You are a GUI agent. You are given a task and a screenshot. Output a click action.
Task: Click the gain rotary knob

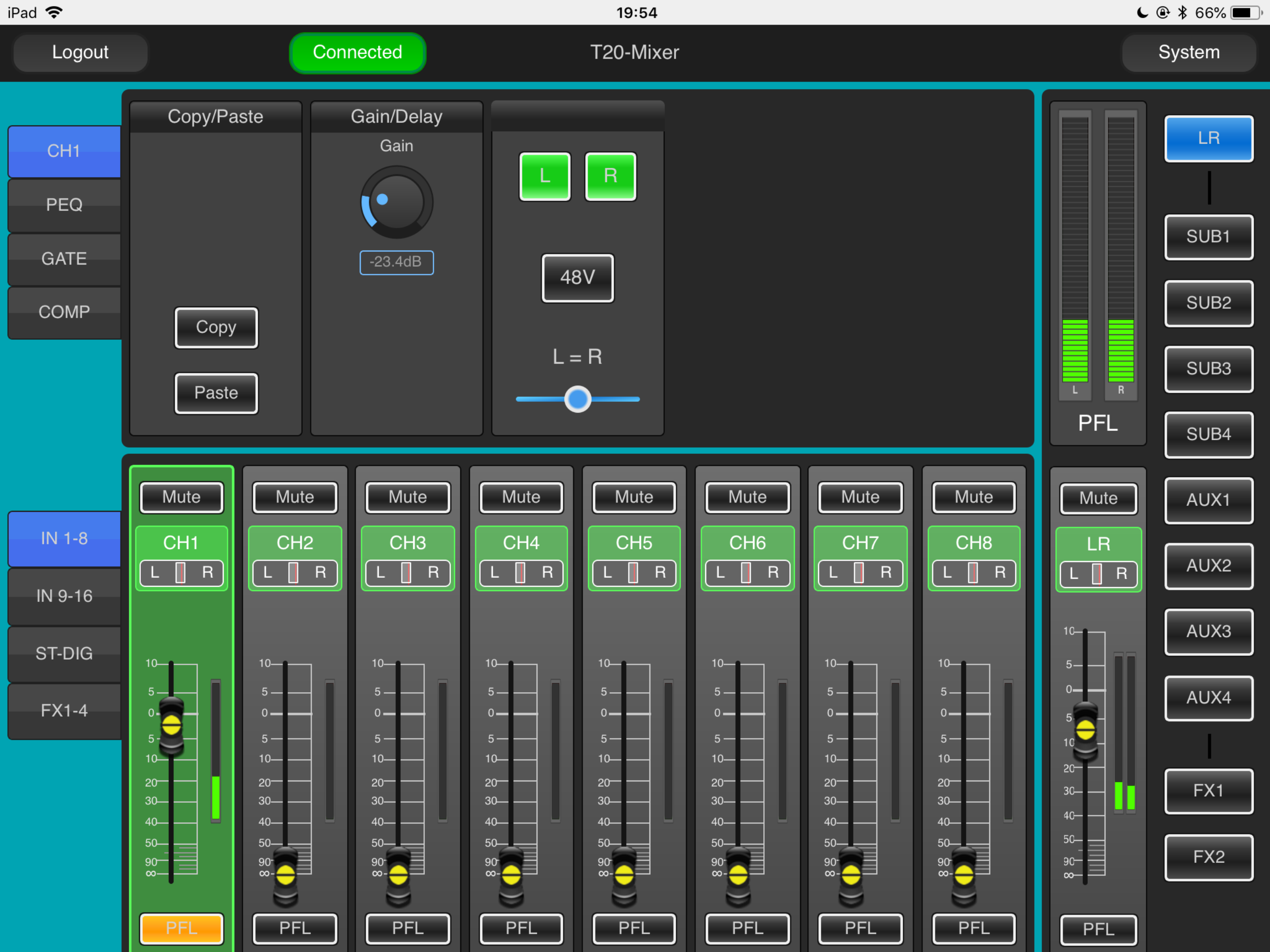coord(396,202)
